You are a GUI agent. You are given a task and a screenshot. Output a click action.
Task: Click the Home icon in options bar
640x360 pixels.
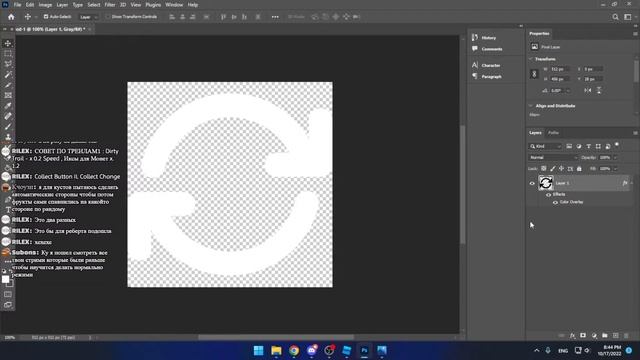click(x=11, y=17)
